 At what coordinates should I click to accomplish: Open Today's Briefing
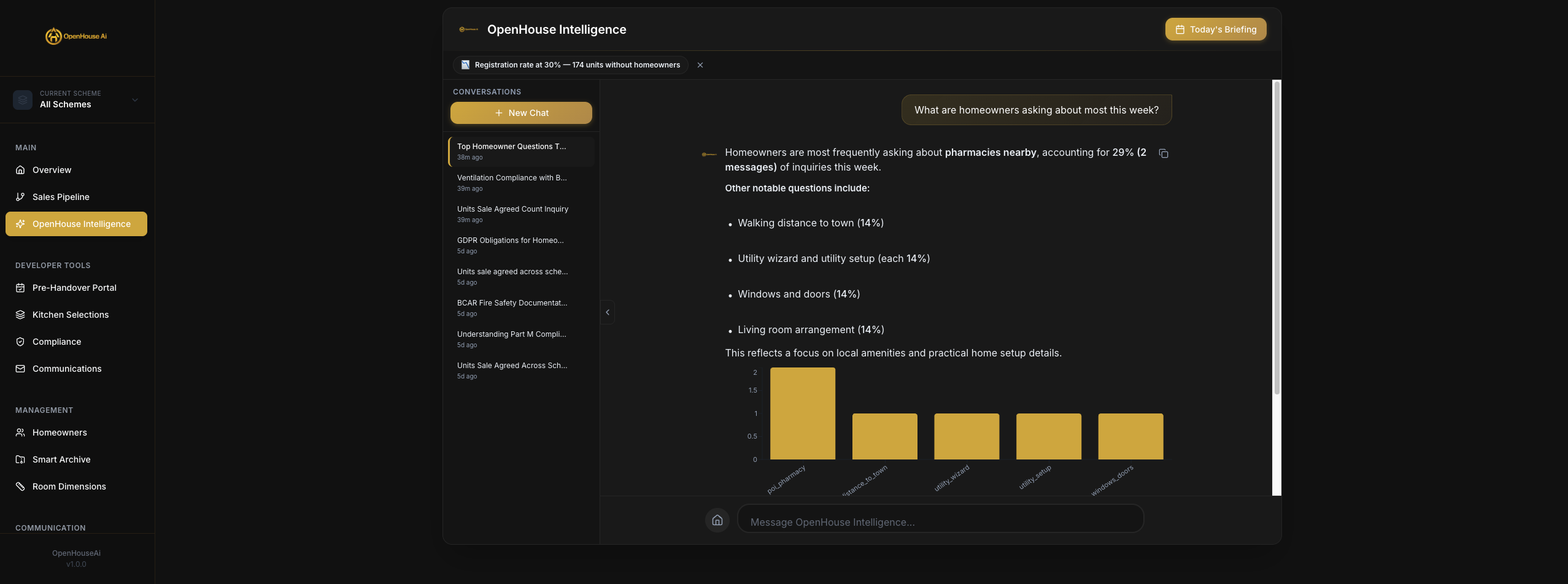tap(1215, 29)
